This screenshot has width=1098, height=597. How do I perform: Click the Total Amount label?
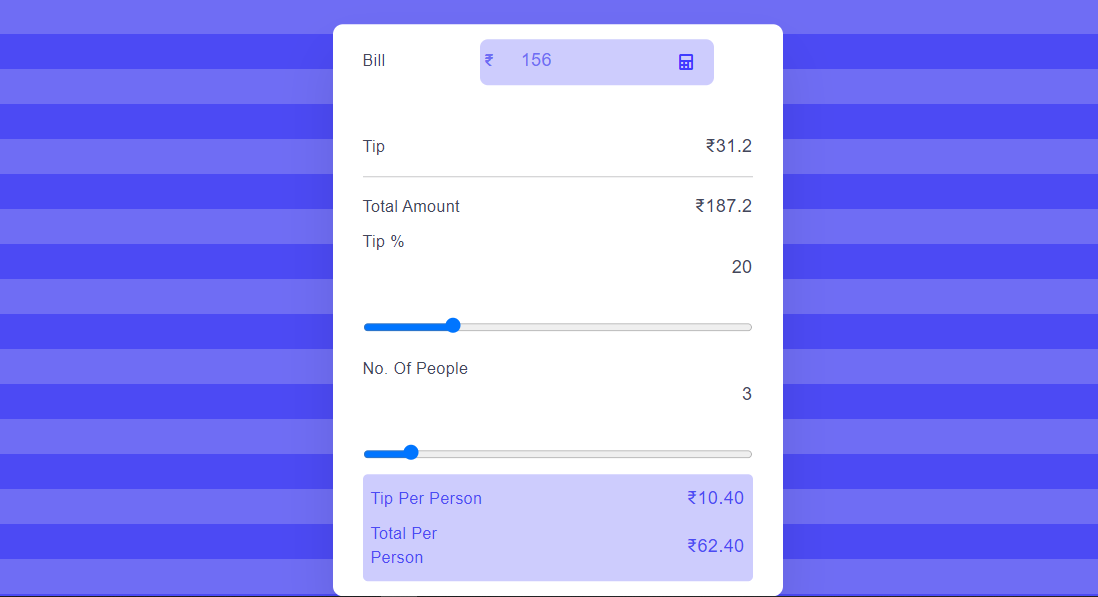[411, 206]
